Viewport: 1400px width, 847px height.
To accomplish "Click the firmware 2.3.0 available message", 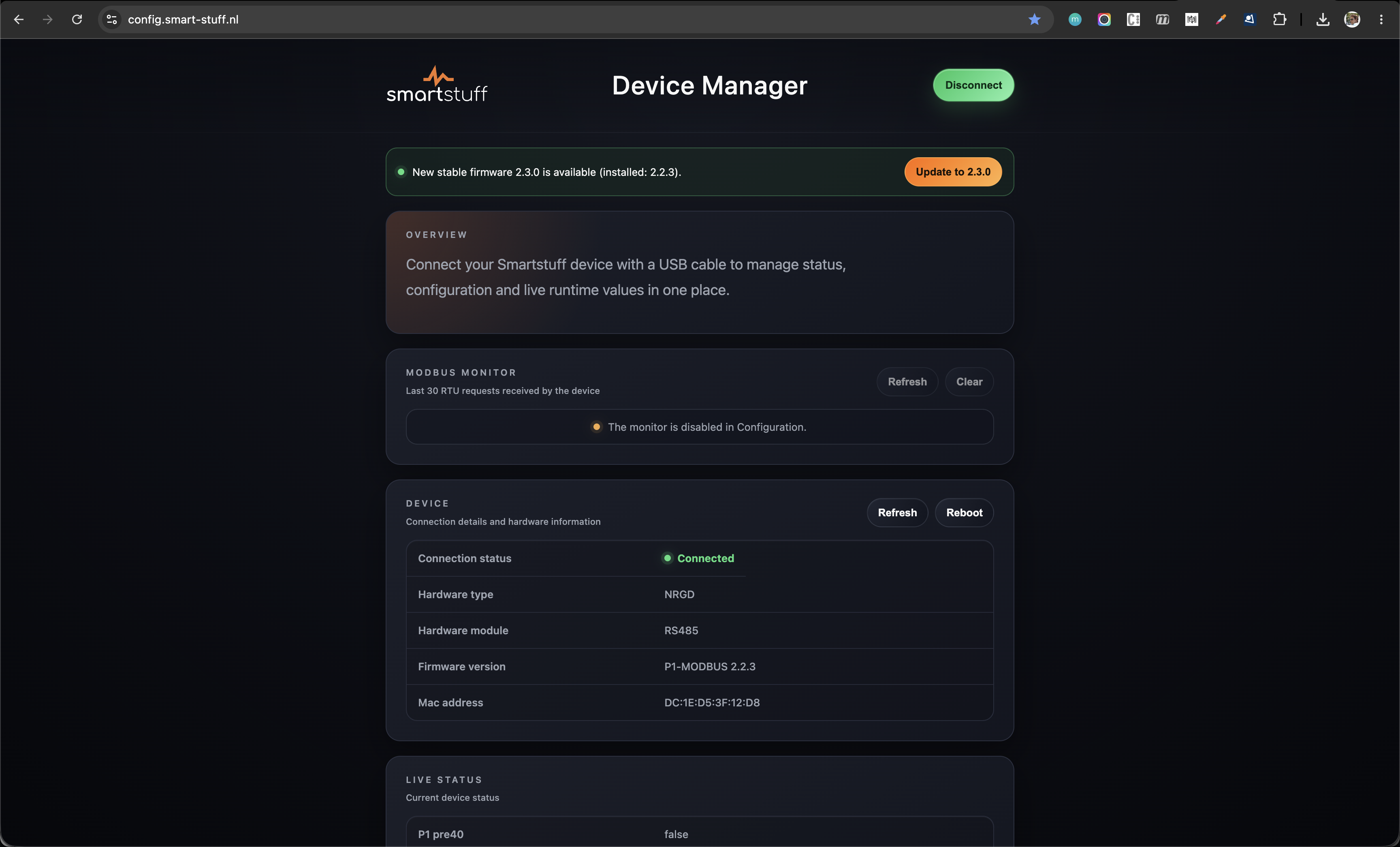I will click(x=546, y=172).
